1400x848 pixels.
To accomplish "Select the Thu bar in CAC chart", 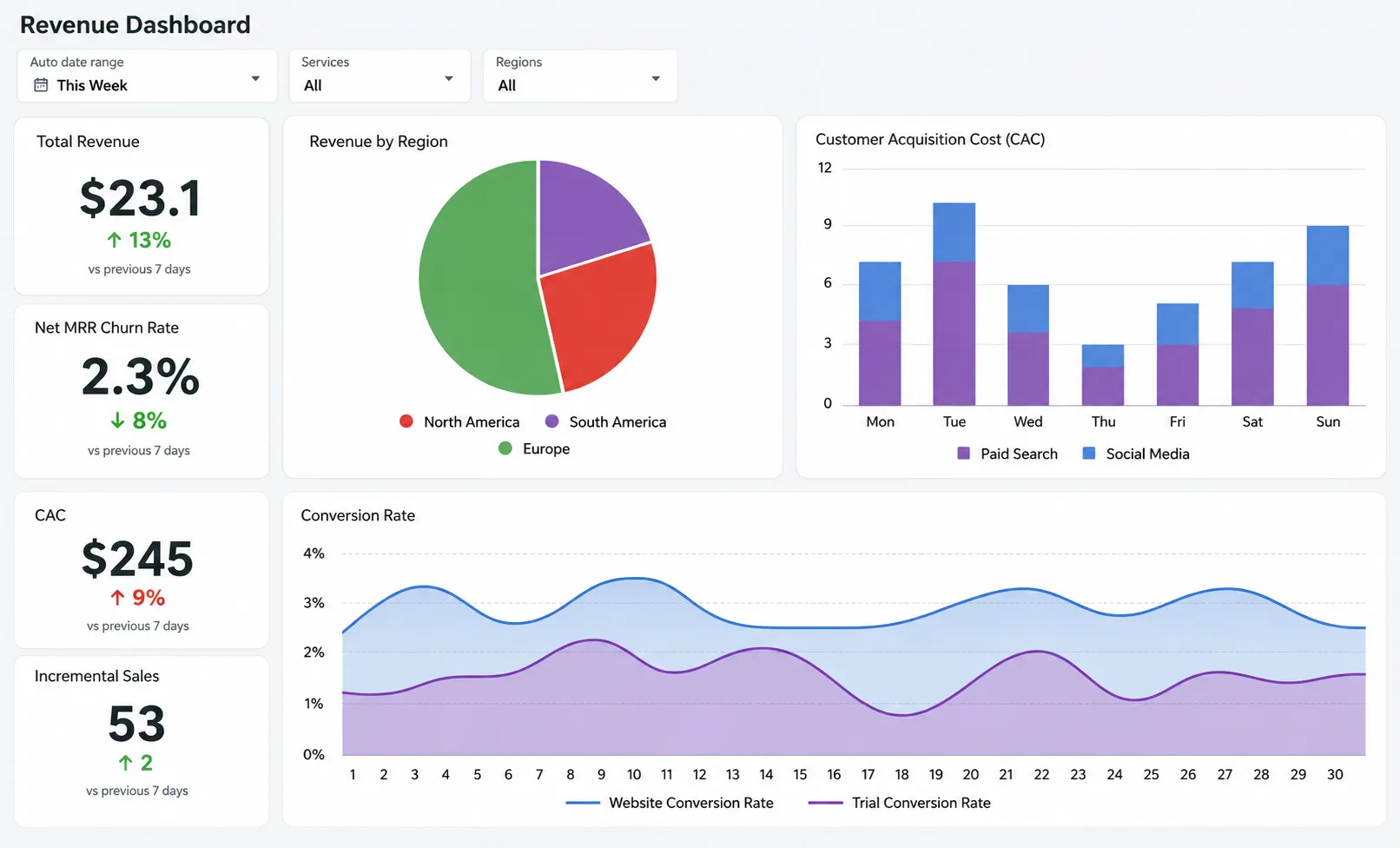I will [x=1103, y=375].
